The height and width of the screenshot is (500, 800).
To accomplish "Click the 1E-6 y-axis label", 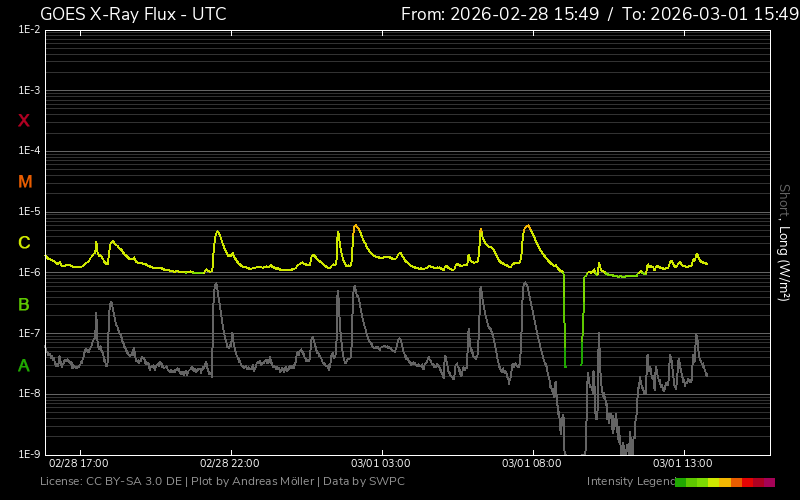I will [29, 272].
